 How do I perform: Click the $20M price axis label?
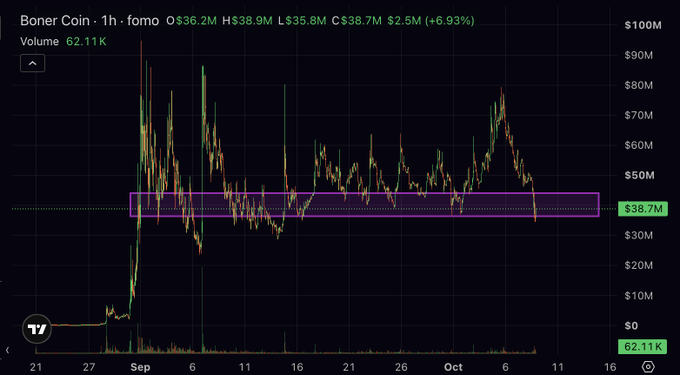[639, 265]
